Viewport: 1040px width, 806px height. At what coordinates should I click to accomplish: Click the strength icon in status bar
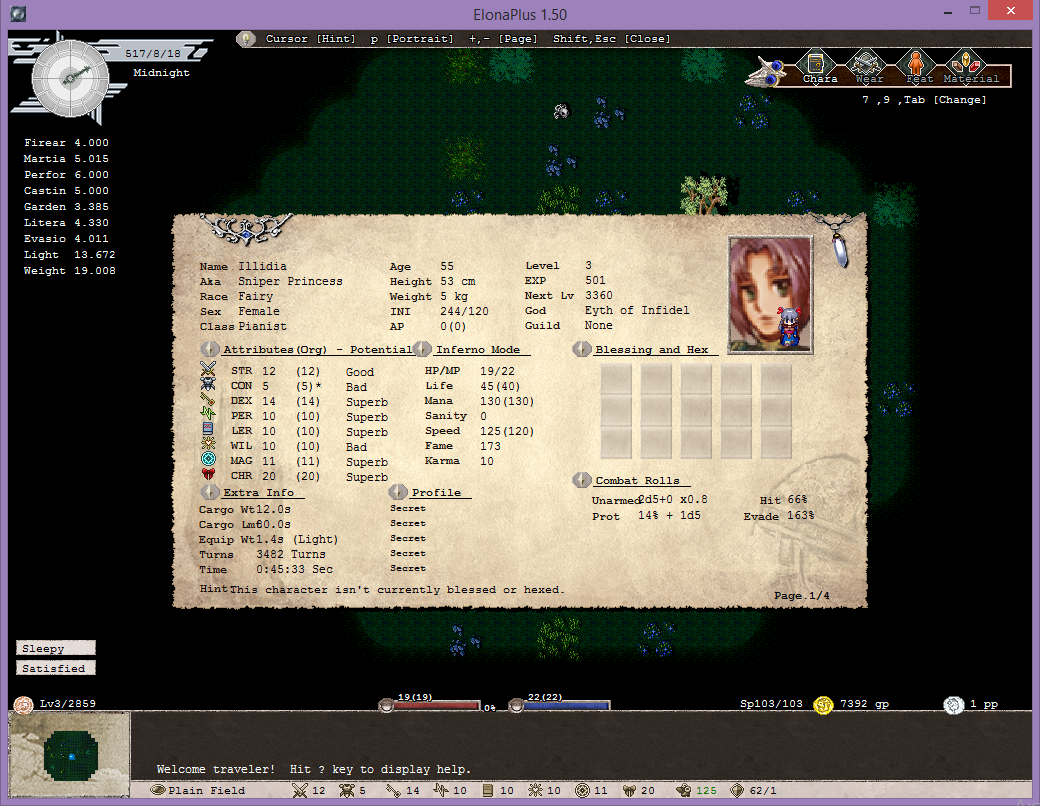(300, 790)
